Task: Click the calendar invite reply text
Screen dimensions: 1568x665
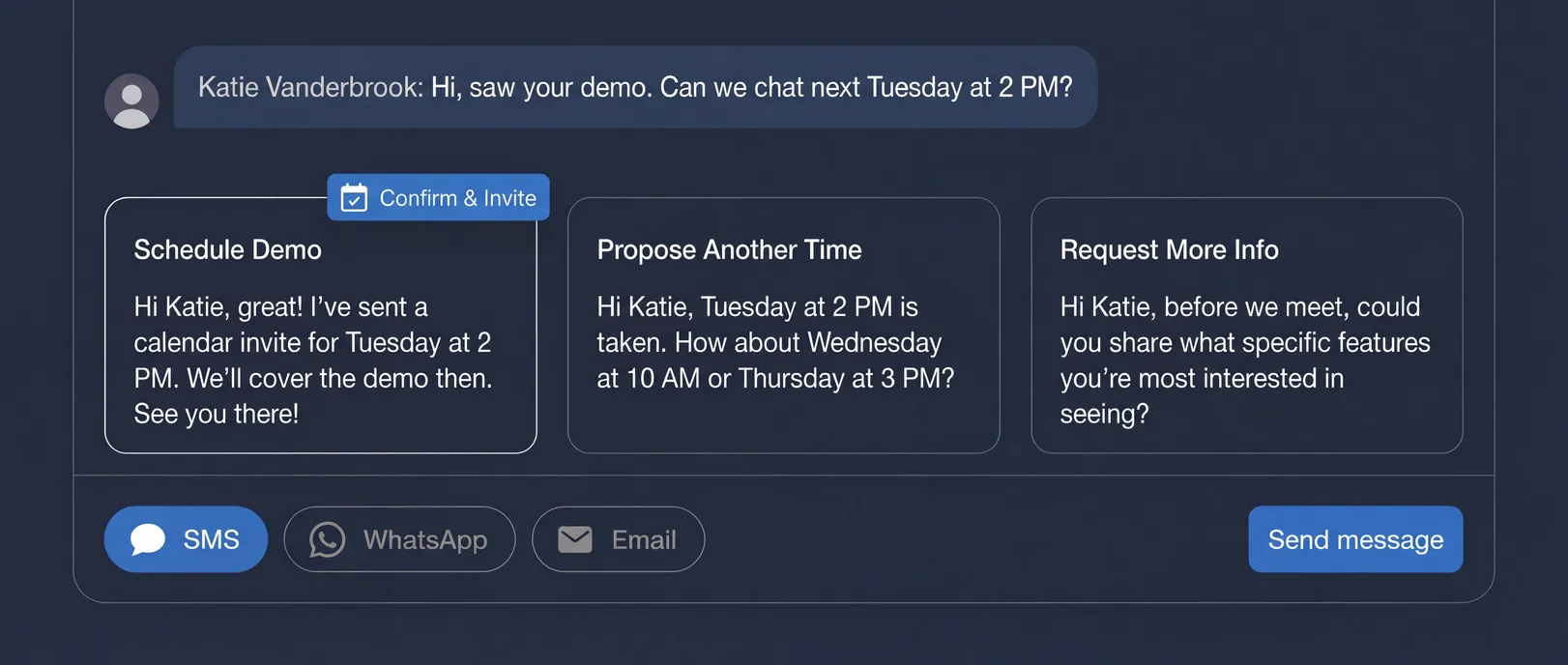Action: (313, 361)
